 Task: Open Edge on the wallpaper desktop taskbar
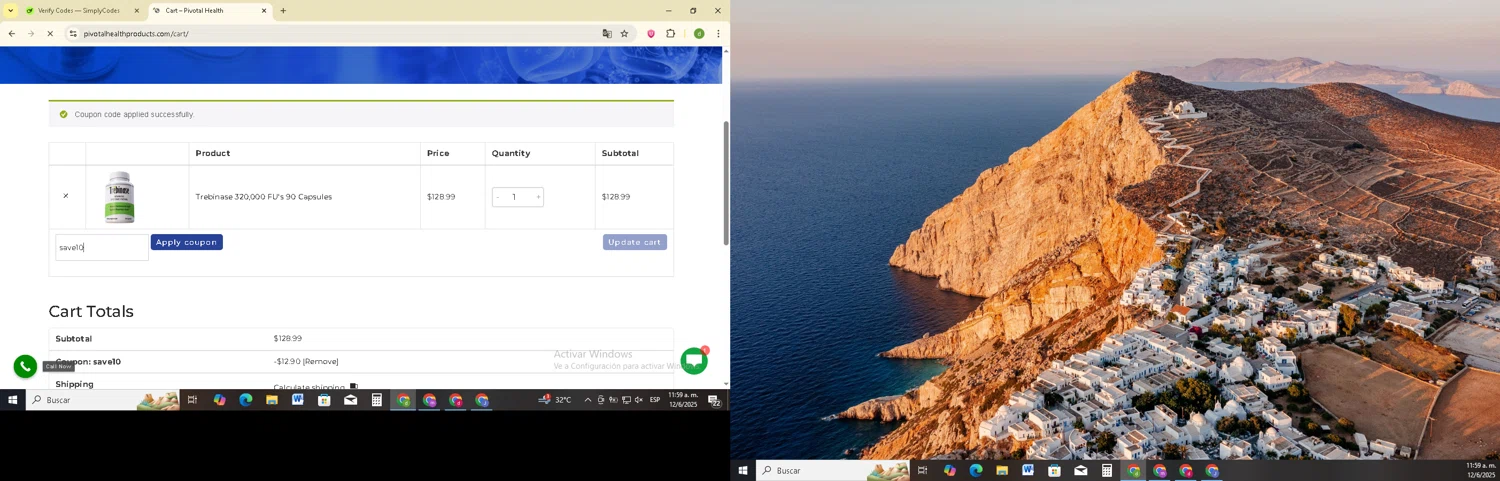(x=976, y=471)
